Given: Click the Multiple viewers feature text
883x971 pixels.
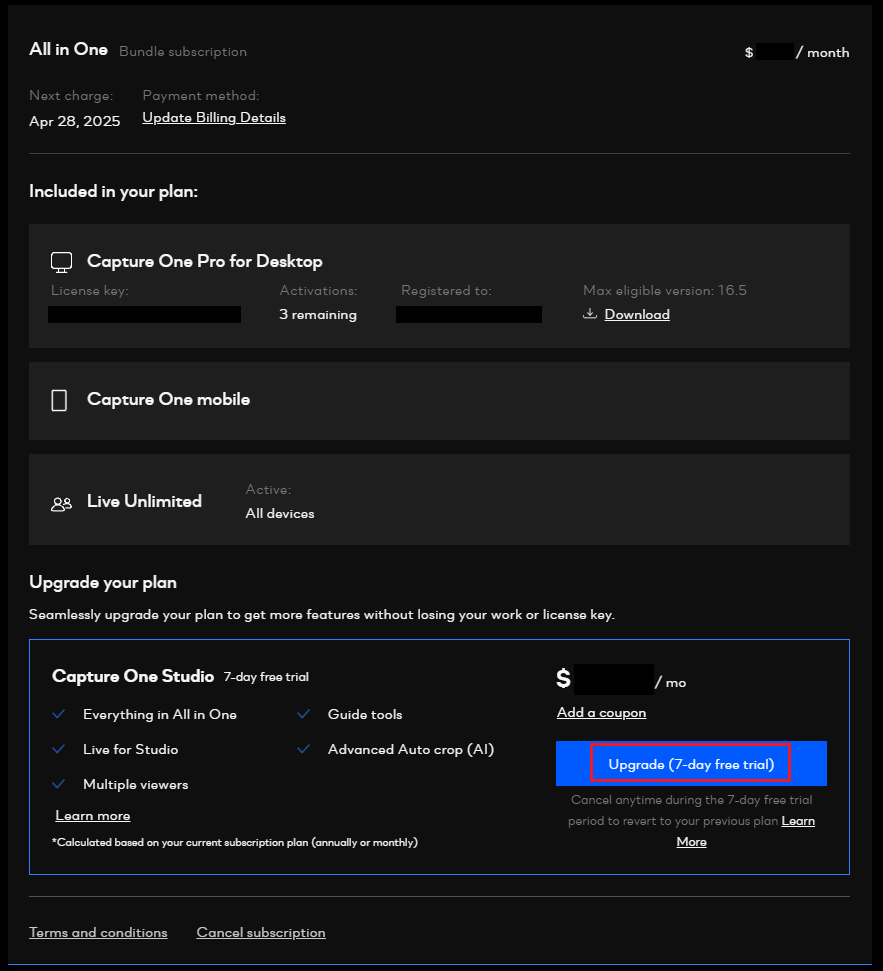Looking at the screenshot, I should point(136,785).
